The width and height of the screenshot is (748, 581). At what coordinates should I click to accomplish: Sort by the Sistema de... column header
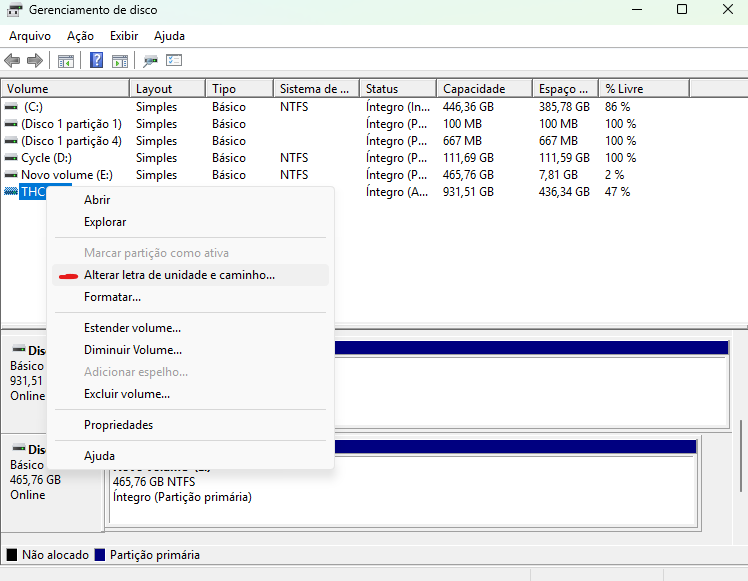[317, 89]
